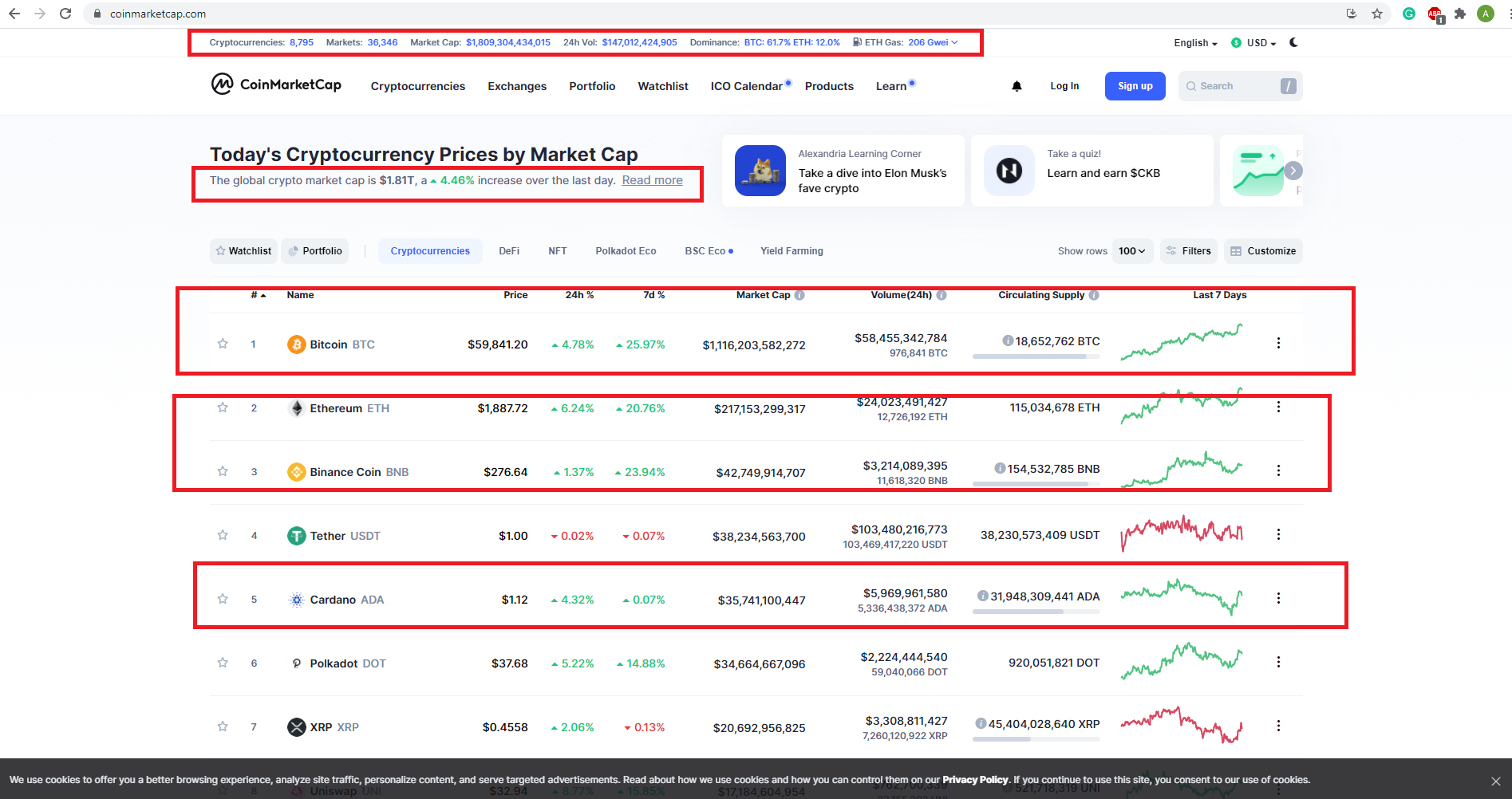Click the Bitcoin coin icon
This screenshot has width=1512, height=799.
tap(297, 344)
